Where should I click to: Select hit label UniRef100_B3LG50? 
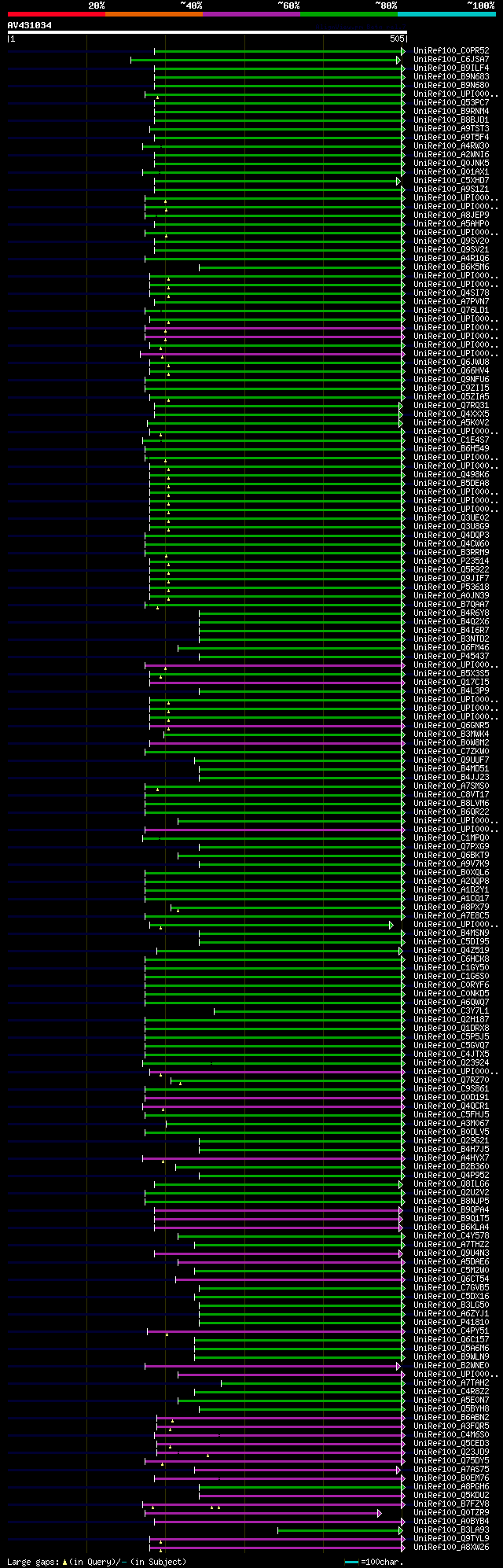click(451, 1305)
